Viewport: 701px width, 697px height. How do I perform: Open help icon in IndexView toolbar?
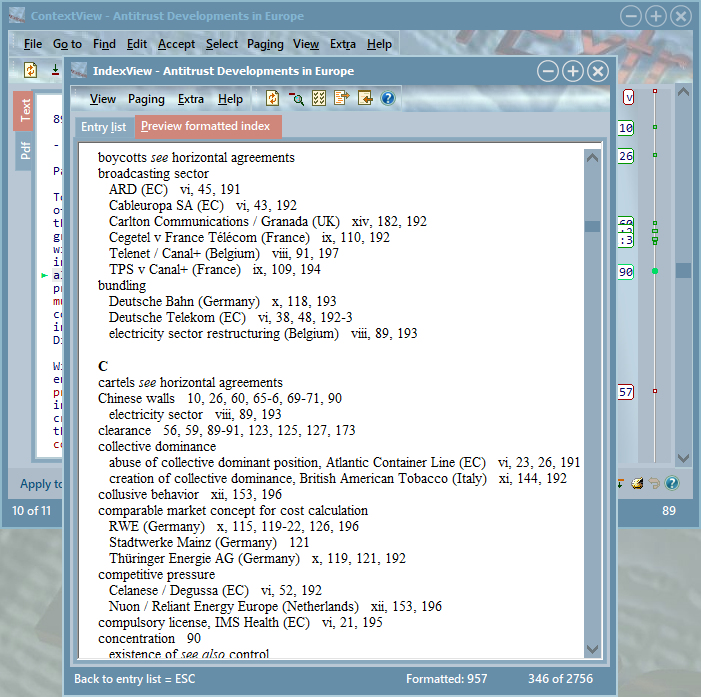click(388, 98)
